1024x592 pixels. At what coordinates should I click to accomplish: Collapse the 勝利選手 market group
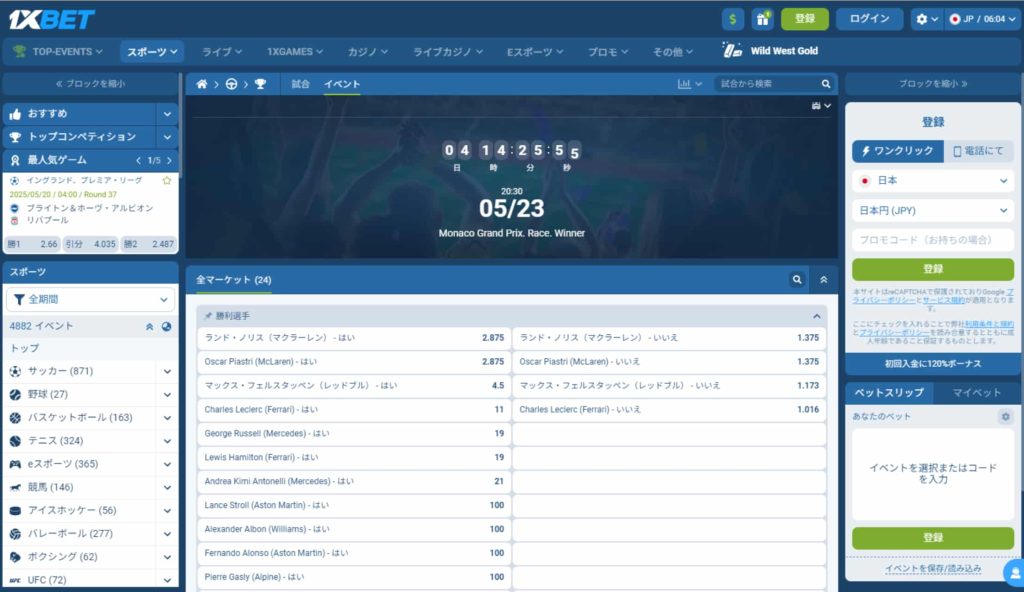[816, 316]
